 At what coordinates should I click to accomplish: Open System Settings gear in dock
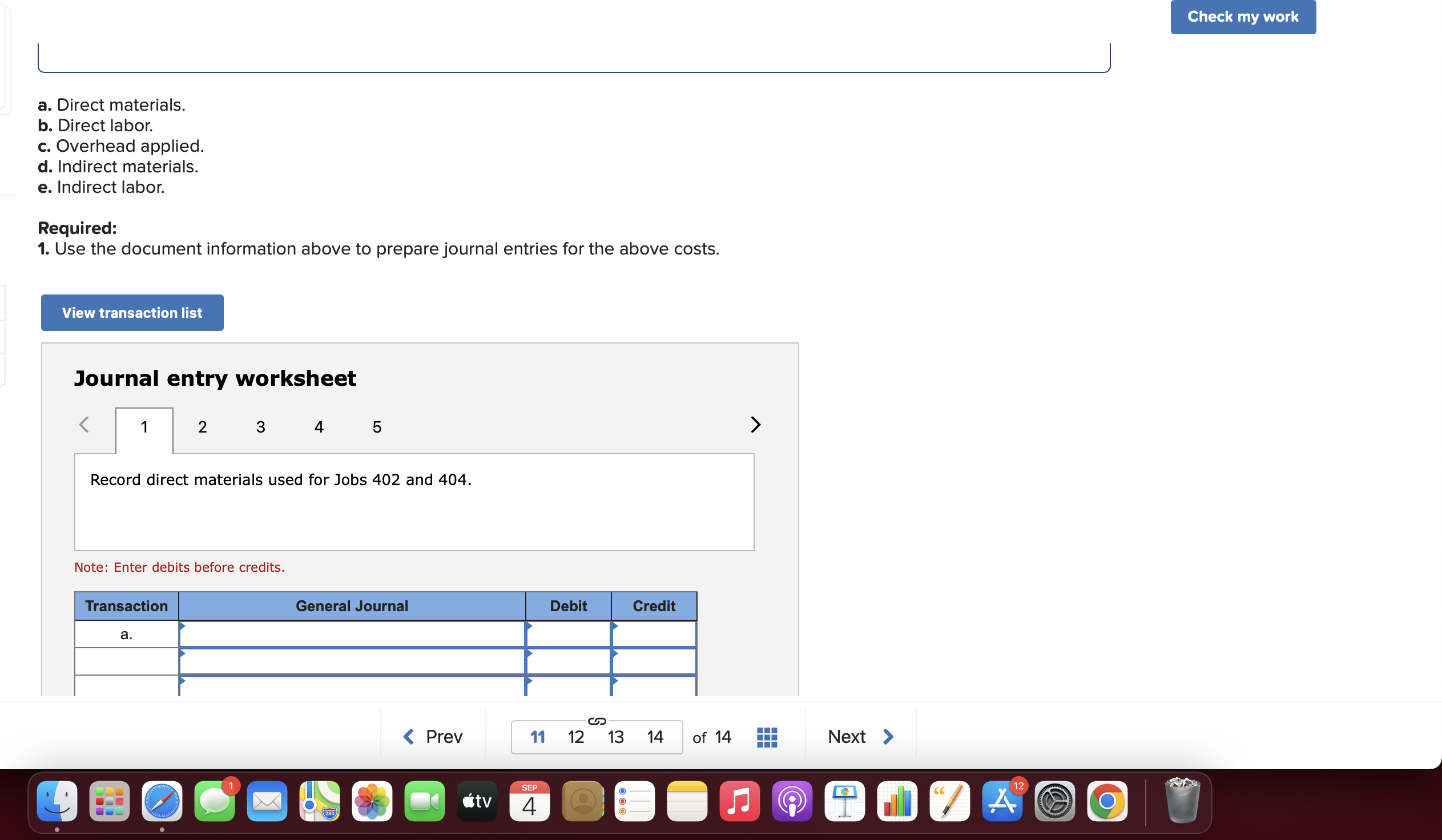coord(1054,801)
